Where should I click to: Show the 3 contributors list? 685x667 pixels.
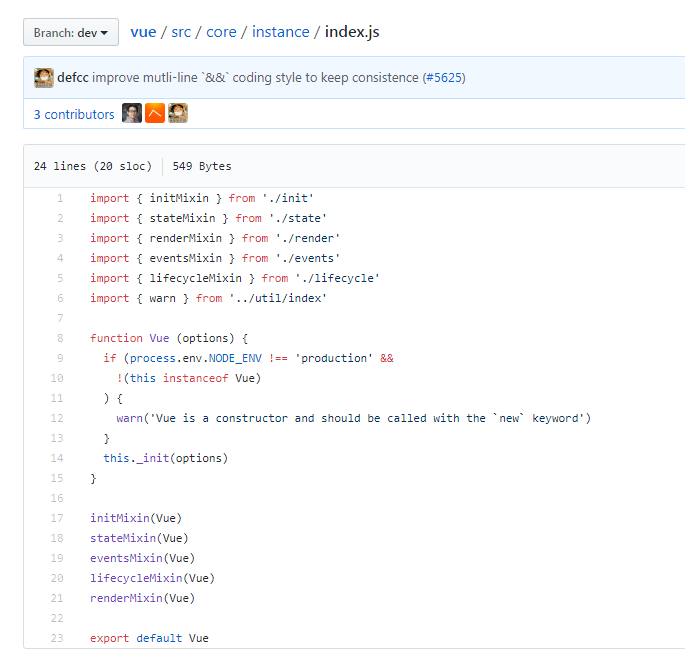coord(74,115)
